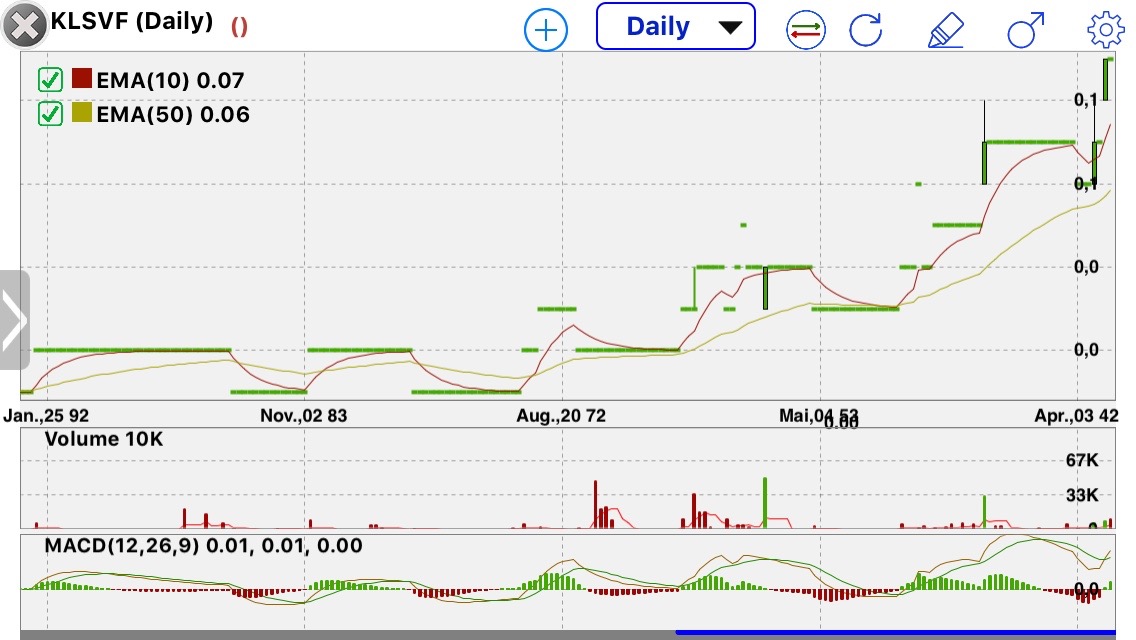1136x640 pixels.
Task: Refresh the chart data
Action: coord(865,29)
